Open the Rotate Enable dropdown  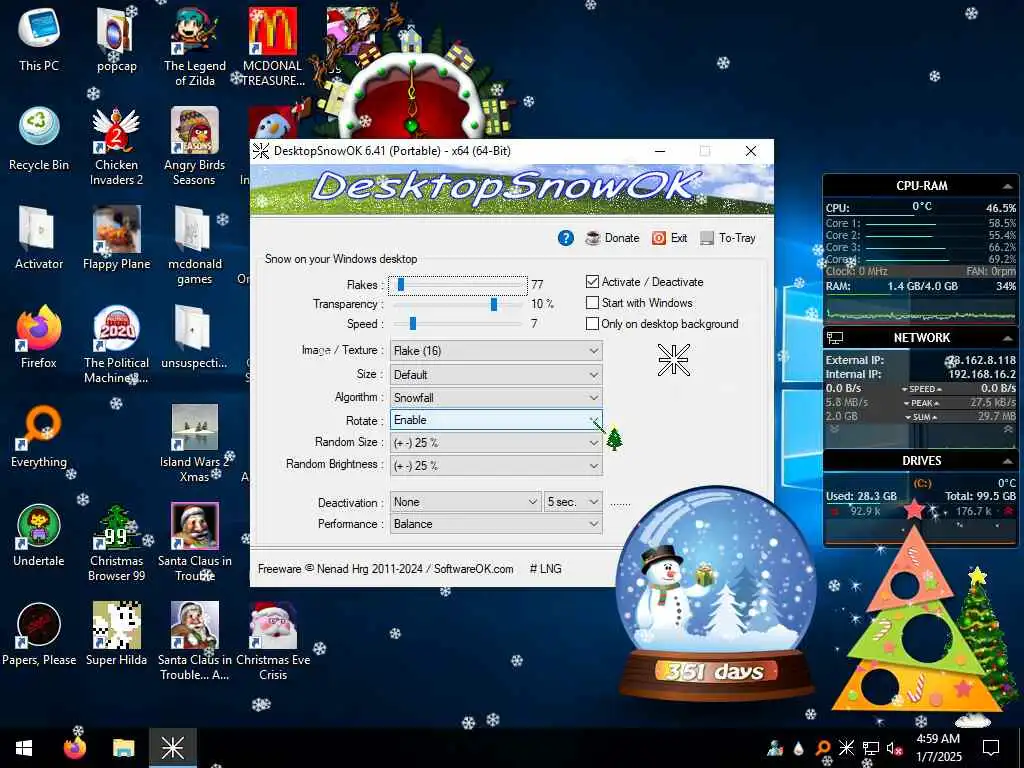496,420
